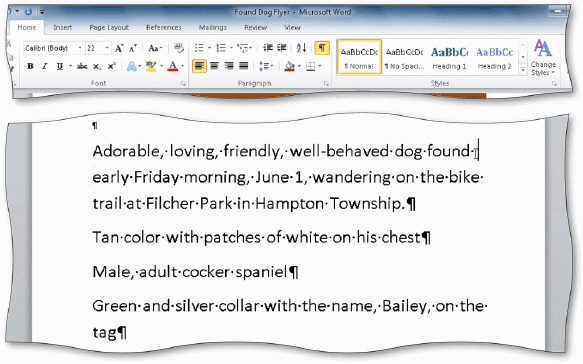Expand the numbering library dropdown arrow

tap(231, 48)
